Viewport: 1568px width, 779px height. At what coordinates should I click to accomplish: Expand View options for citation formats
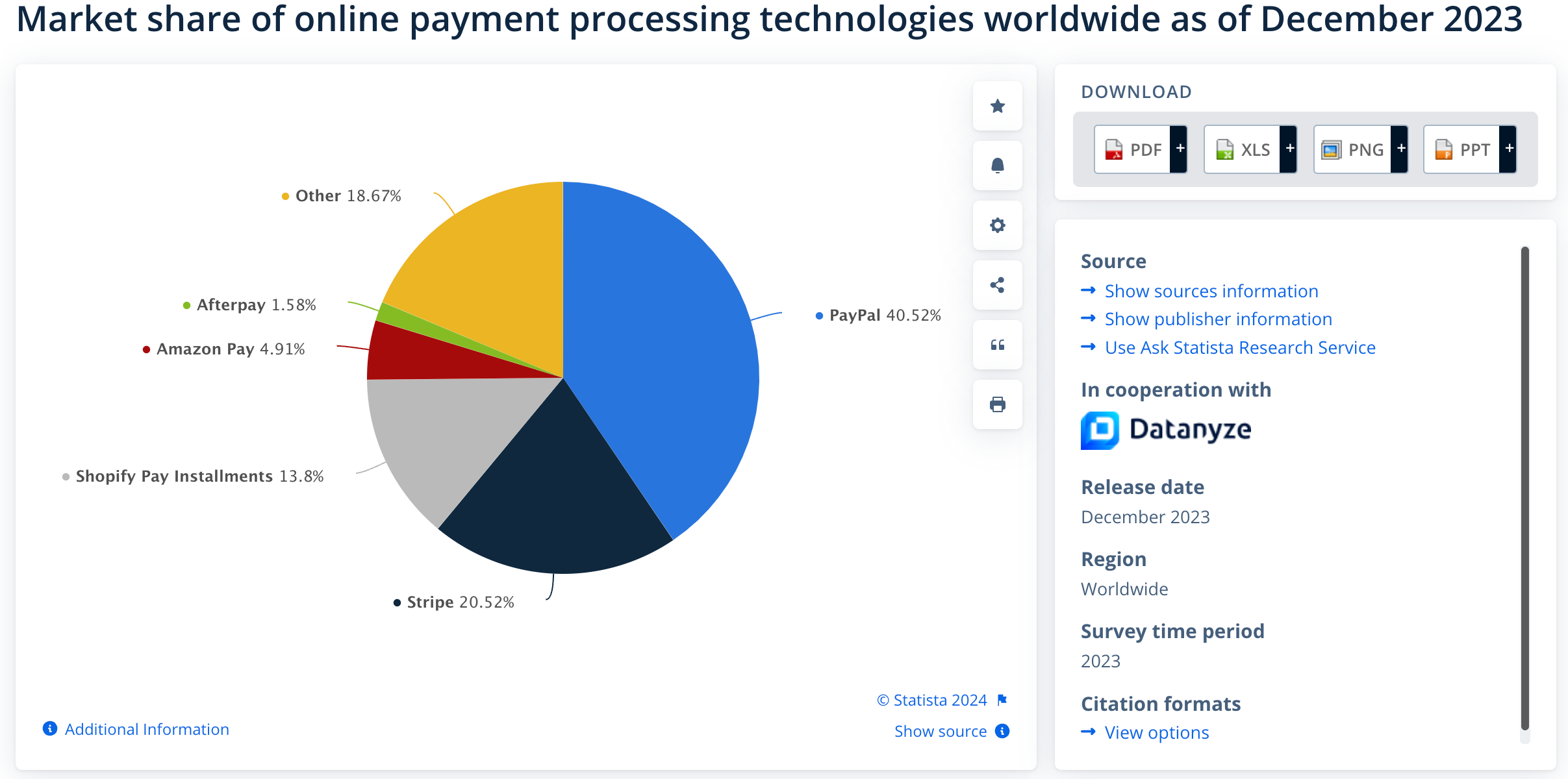(1156, 732)
